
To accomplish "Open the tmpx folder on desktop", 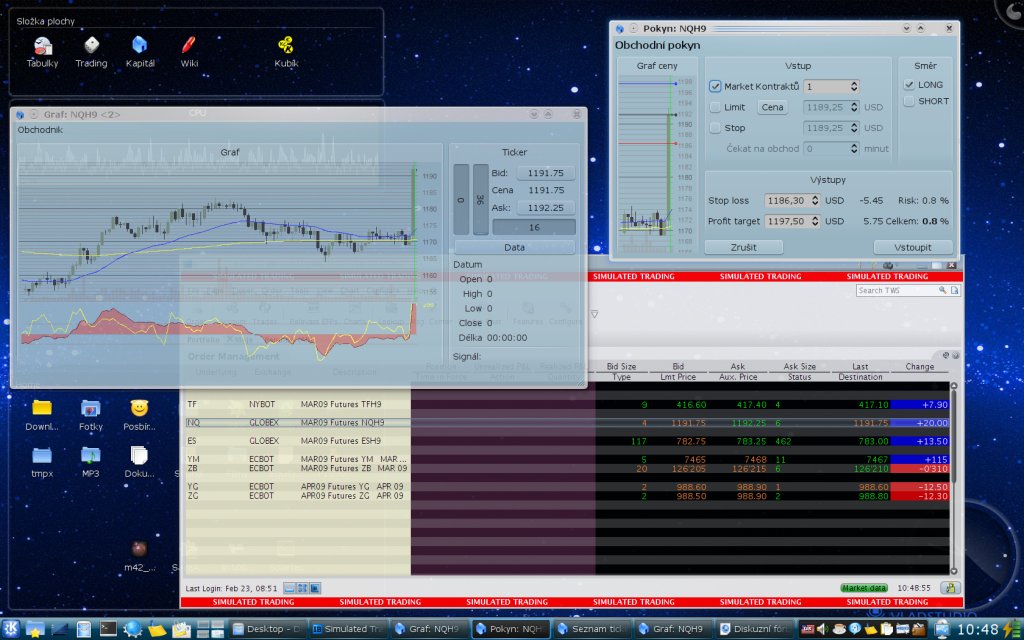I will point(42,462).
